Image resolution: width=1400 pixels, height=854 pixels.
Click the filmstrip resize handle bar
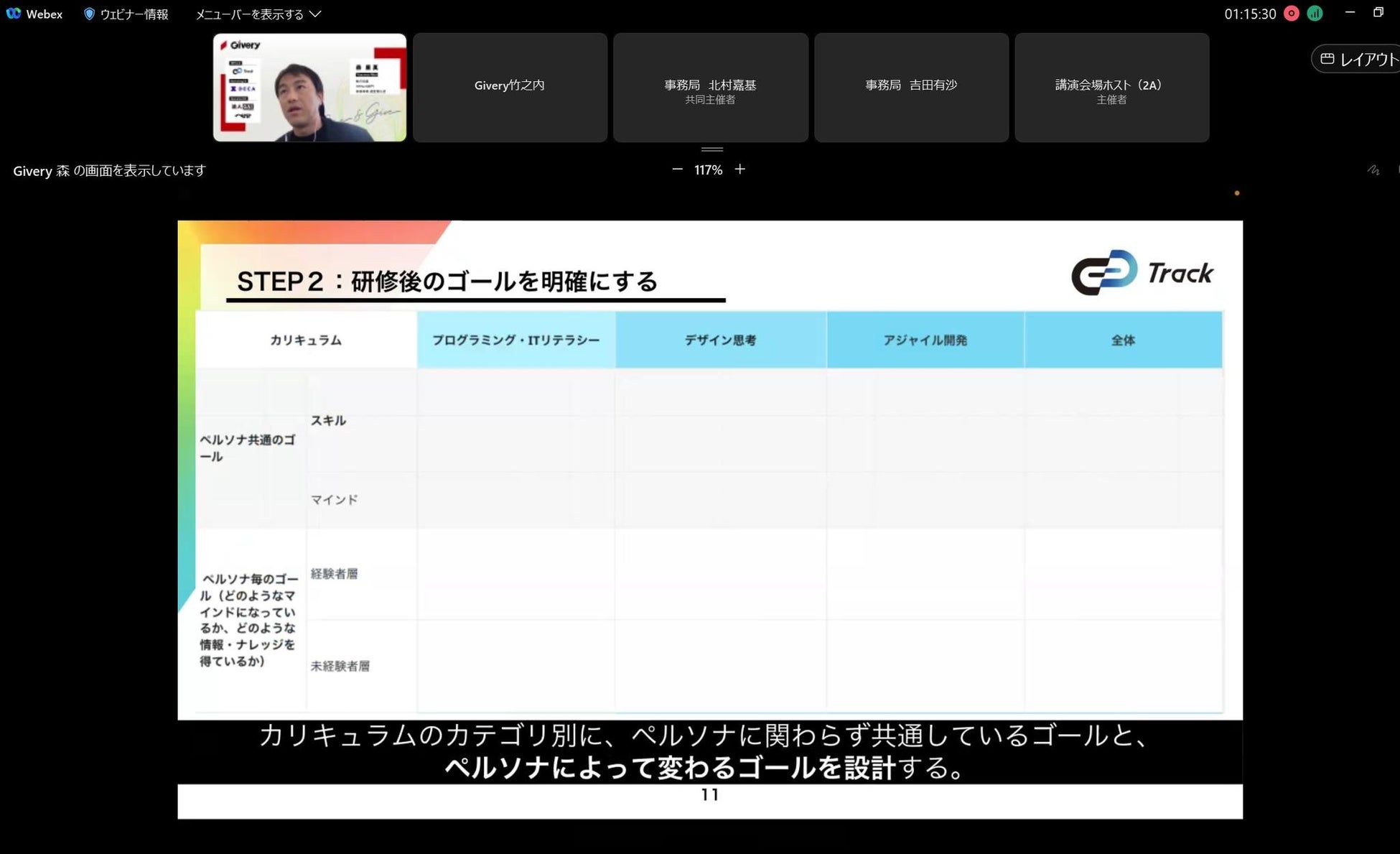coord(711,149)
